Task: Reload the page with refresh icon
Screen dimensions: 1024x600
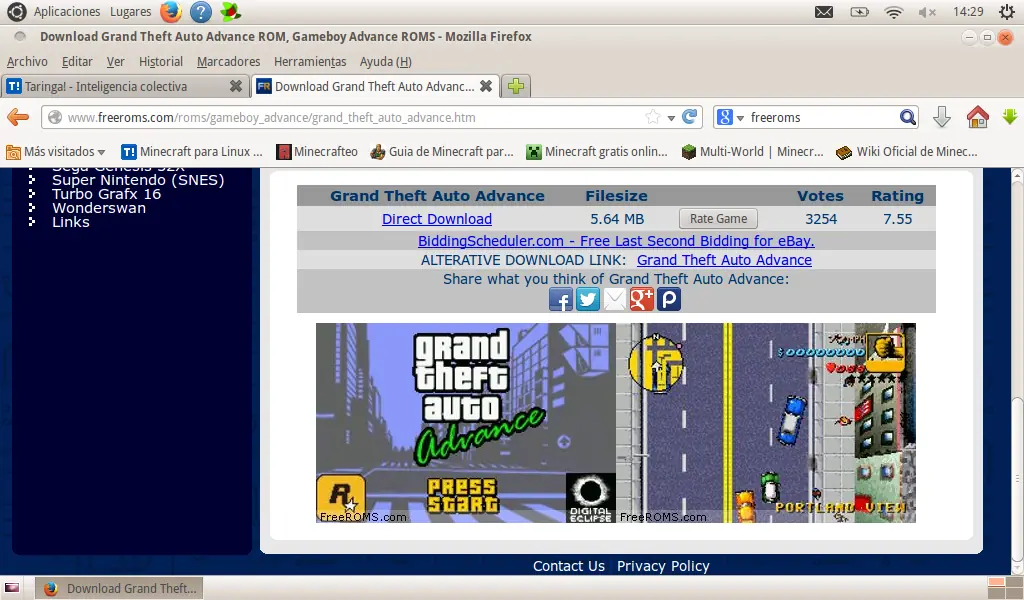Action: (690, 118)
